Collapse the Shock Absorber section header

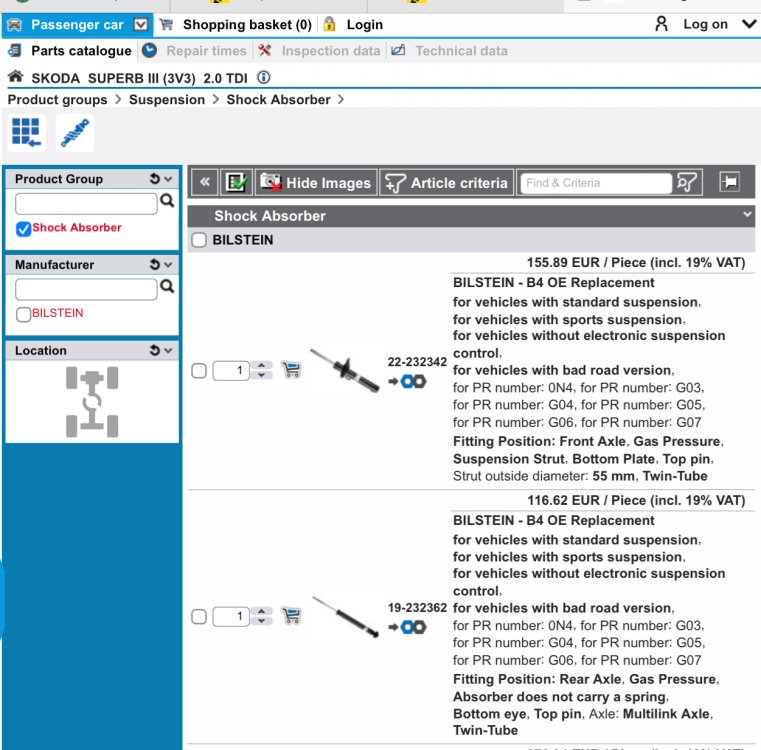747,214
